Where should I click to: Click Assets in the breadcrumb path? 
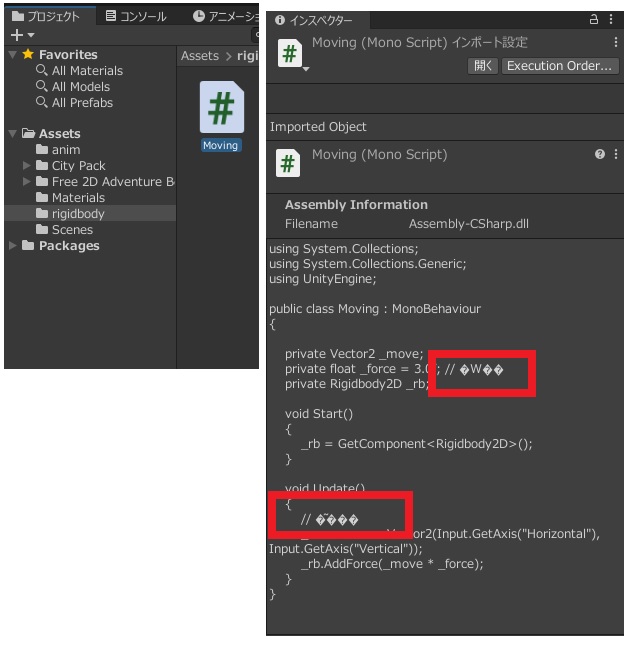point(200,56)
